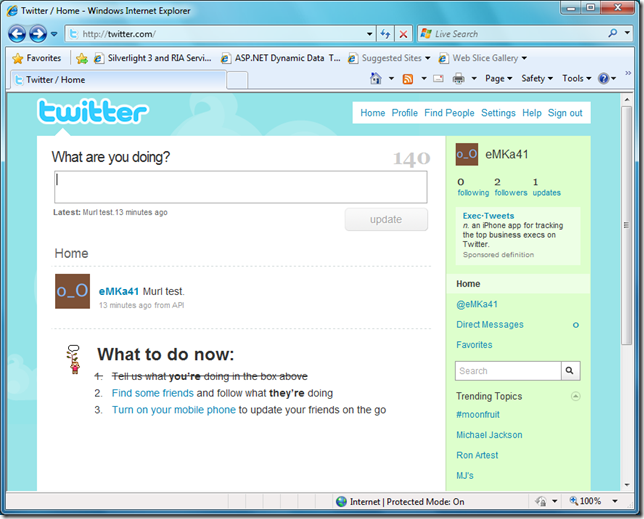Open the Tools menu
The image size is (644, 519).
(576, 78)
